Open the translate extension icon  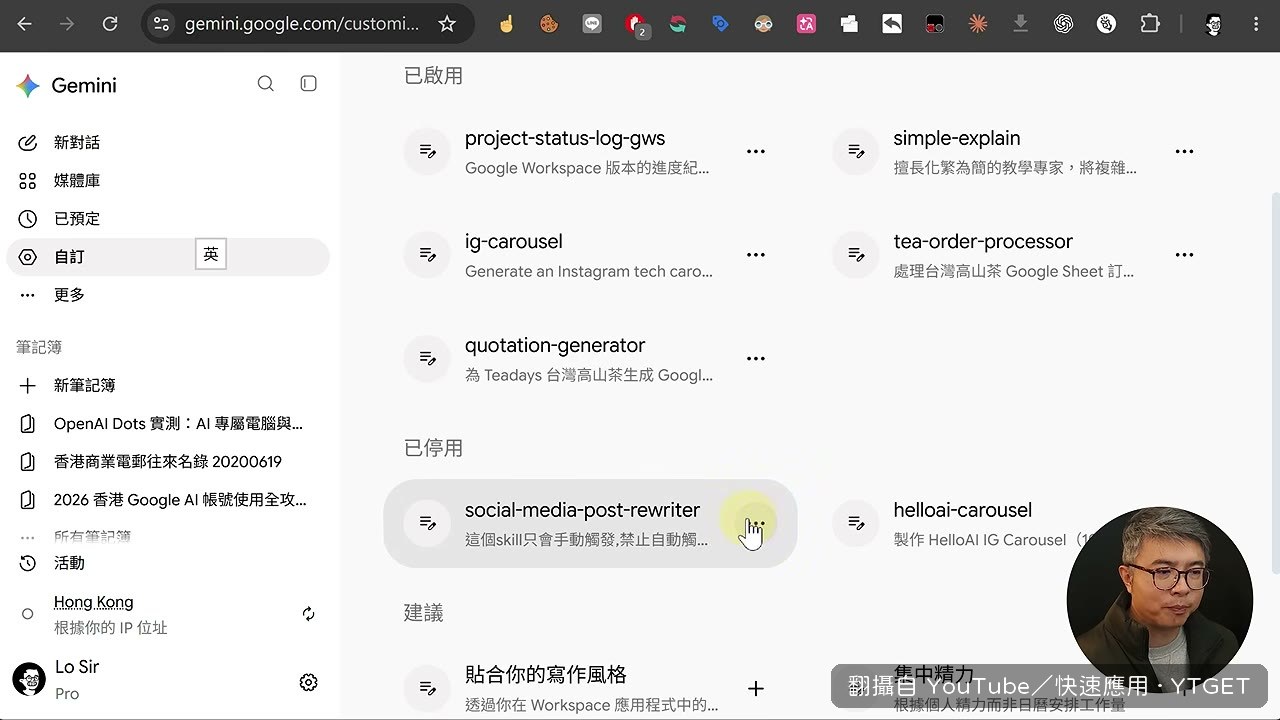pyautogui.click(x=806, y=24)
